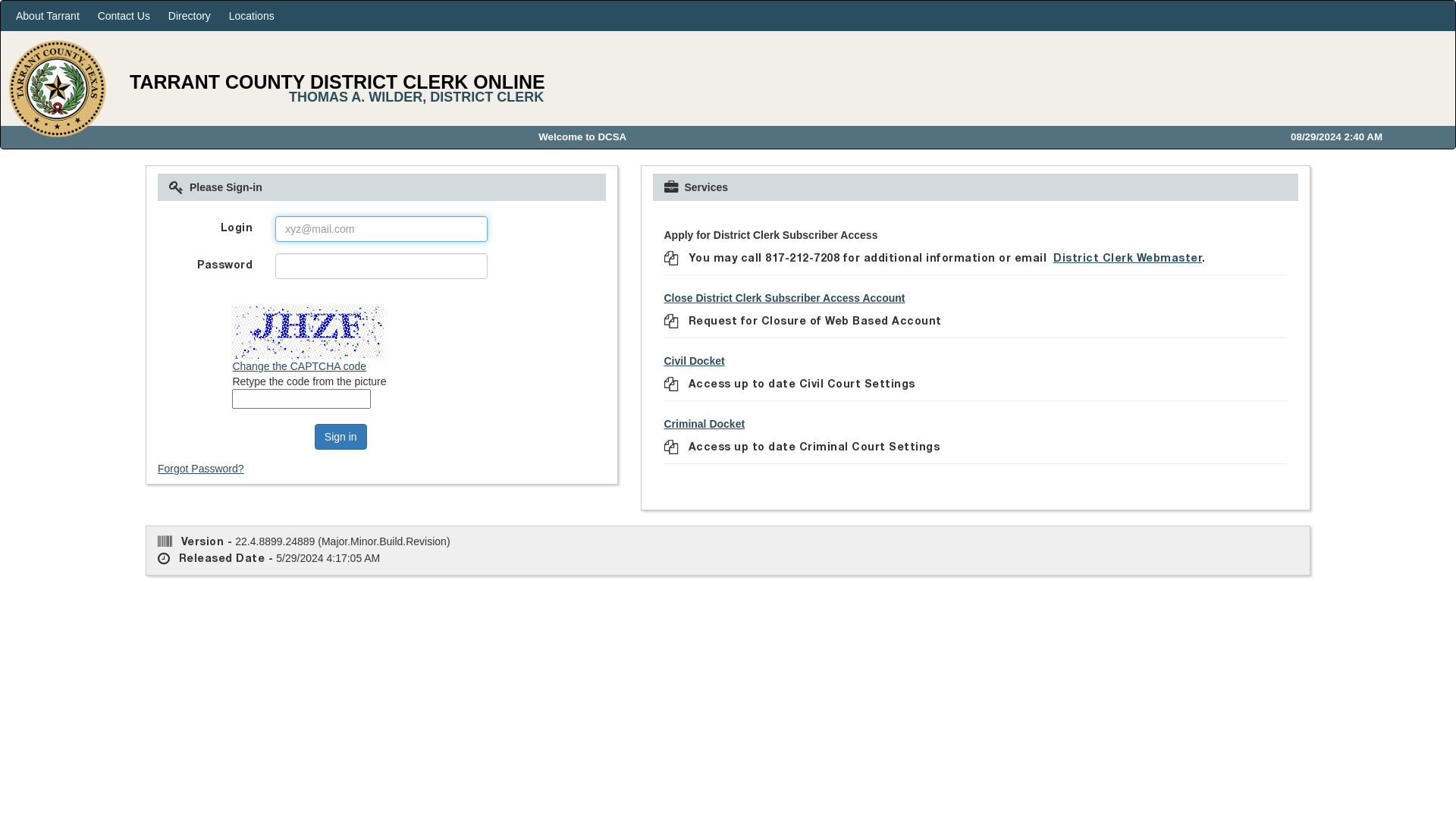Click the printer icon next to Criminal Docket
1456x819 pixels.
[670, 447]
